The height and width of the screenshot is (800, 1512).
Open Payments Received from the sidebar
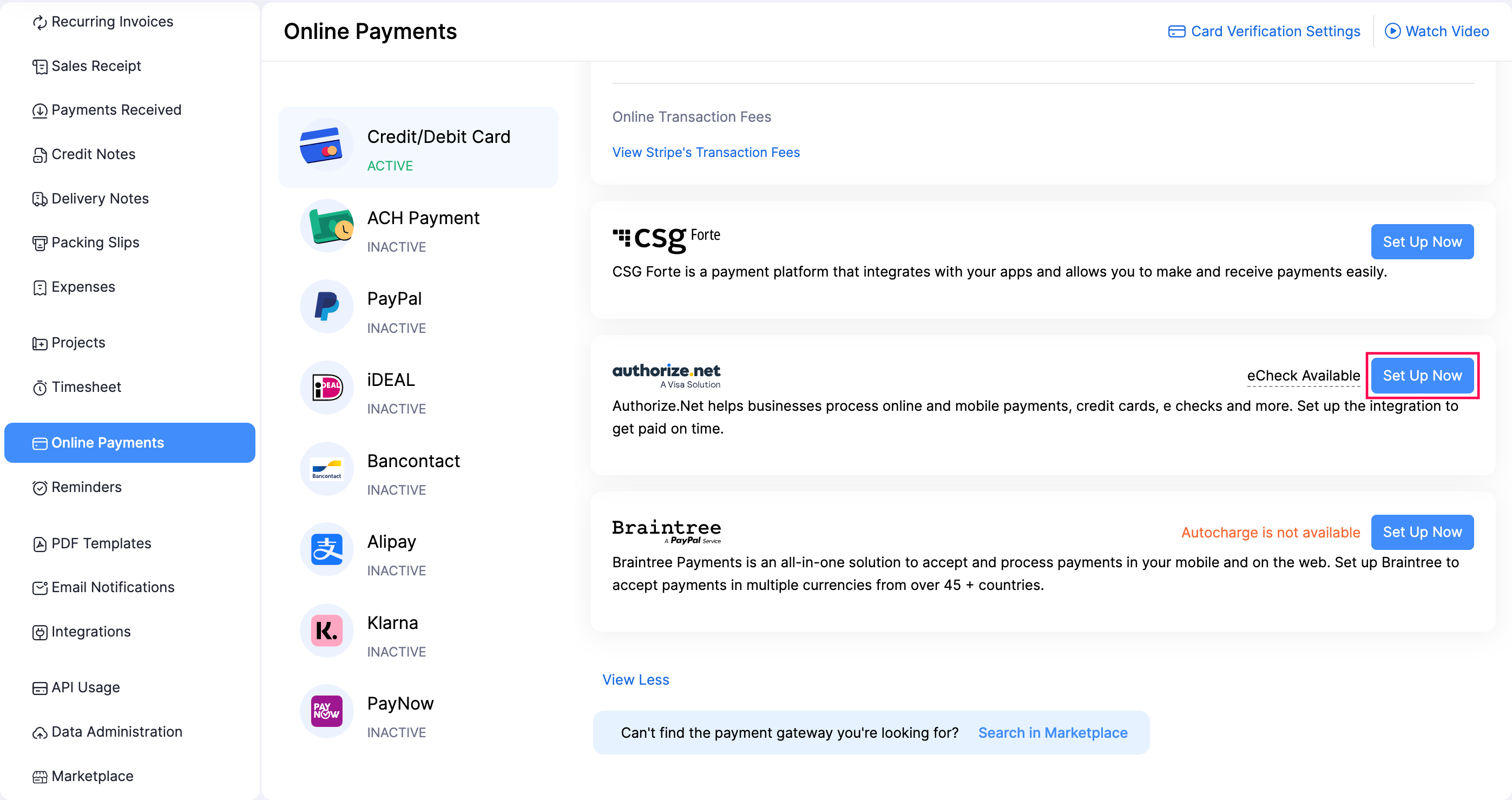(116, 110)
